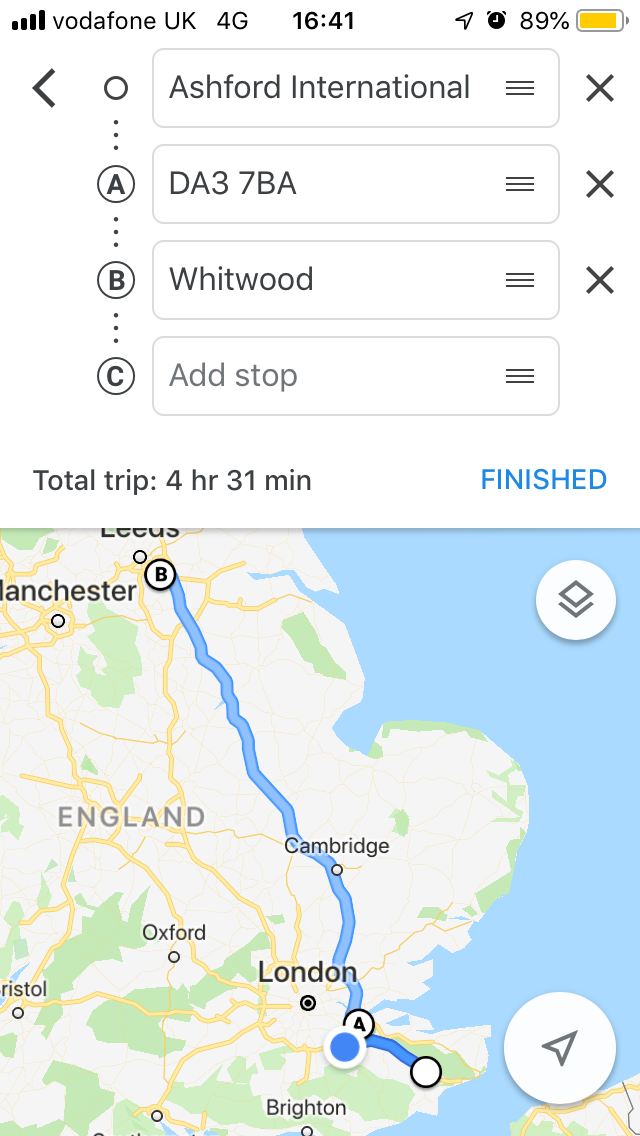
Task: Remove the Whitwood stop
Action: click(599, 280)
